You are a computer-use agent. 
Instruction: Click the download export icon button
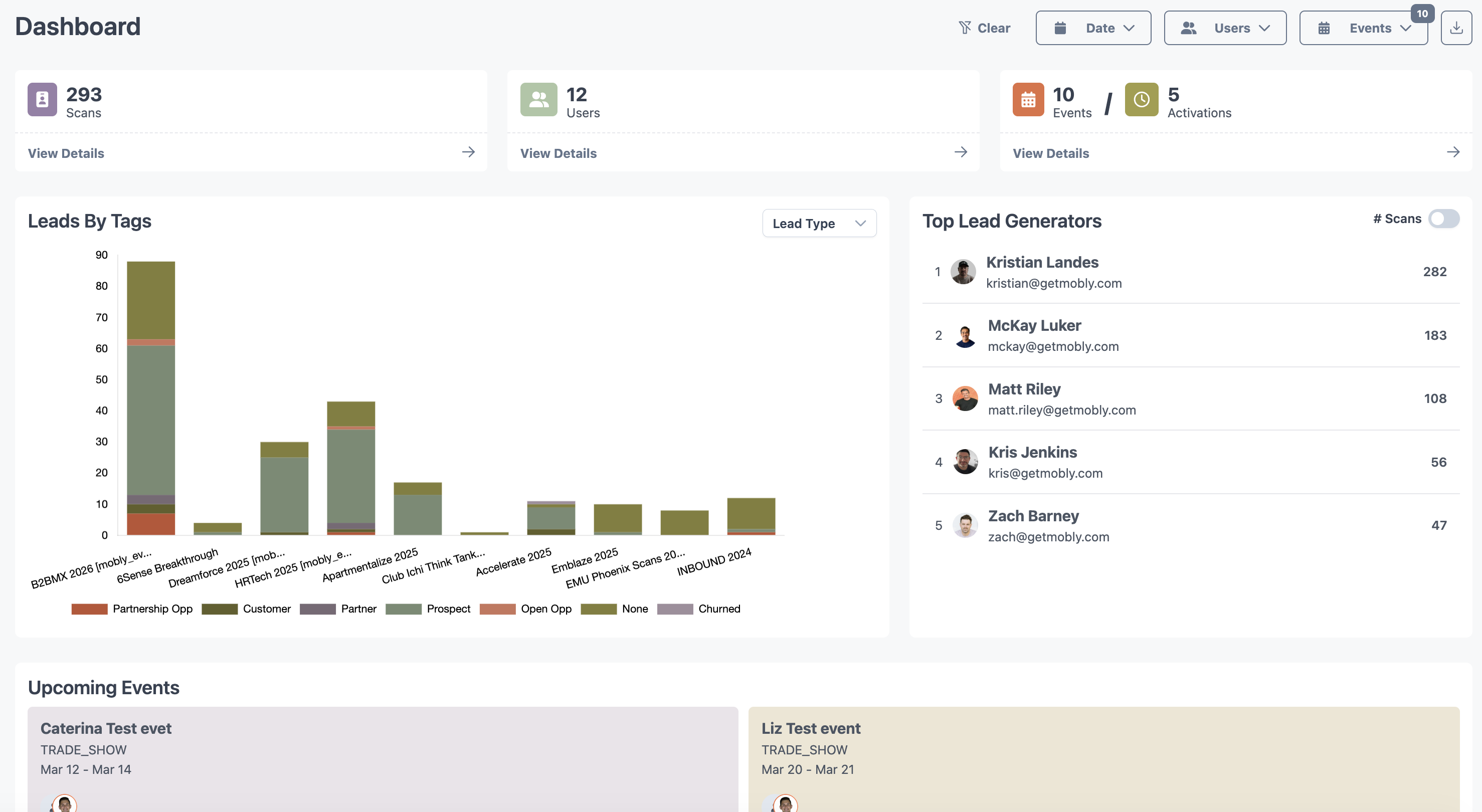(1455, 28)
